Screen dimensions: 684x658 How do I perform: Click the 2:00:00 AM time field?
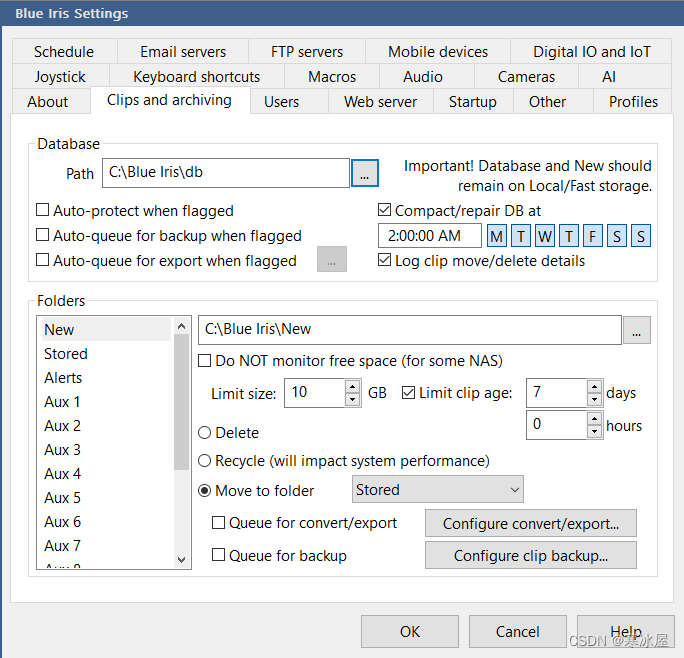click(x=430, y=236)
